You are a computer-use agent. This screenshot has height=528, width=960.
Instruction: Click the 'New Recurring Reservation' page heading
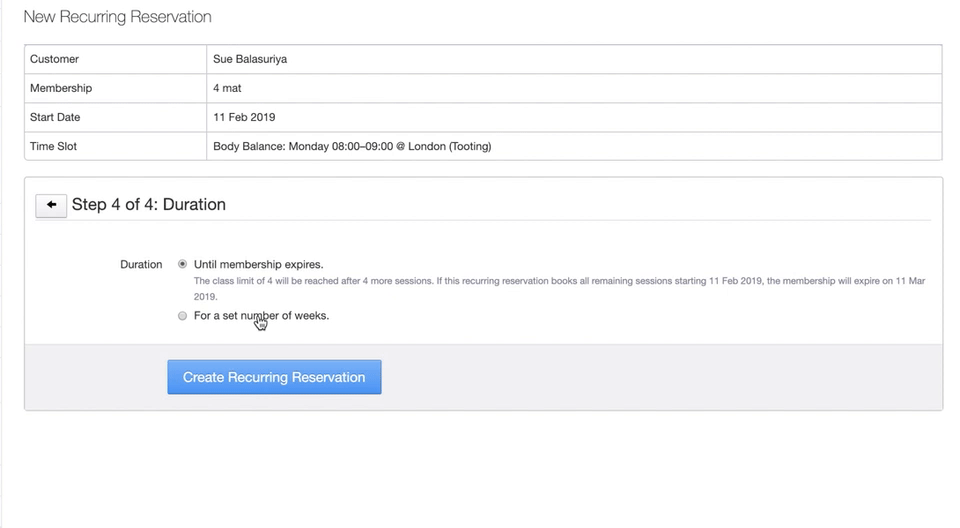pos(117,17)
